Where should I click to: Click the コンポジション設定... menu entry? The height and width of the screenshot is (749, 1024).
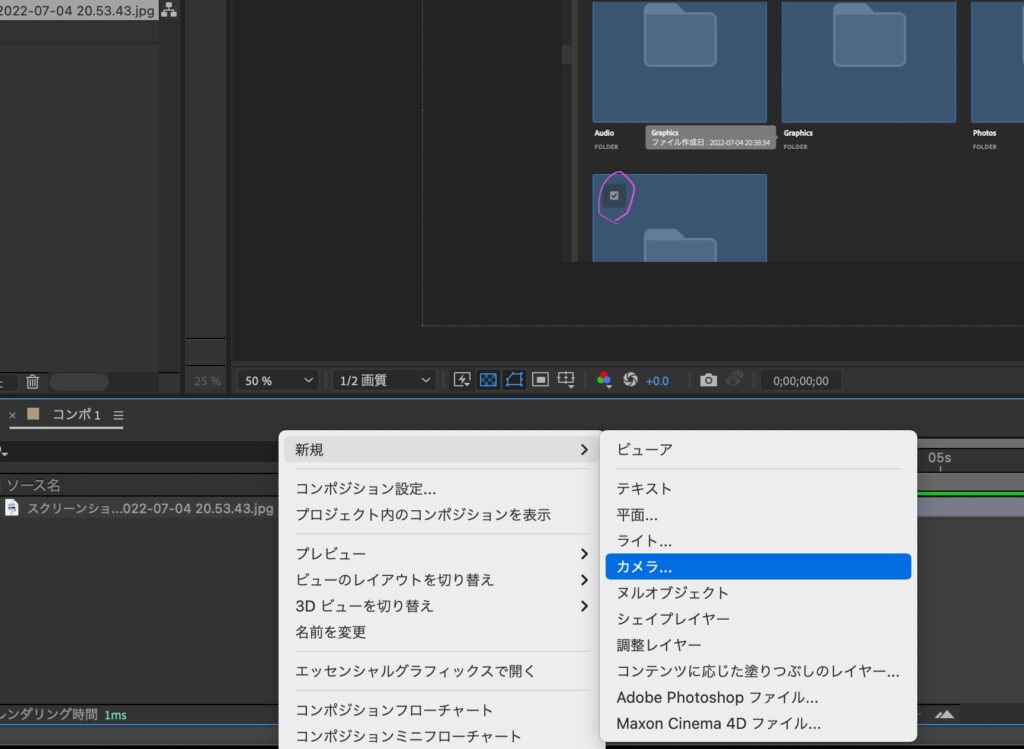[366, 489]
